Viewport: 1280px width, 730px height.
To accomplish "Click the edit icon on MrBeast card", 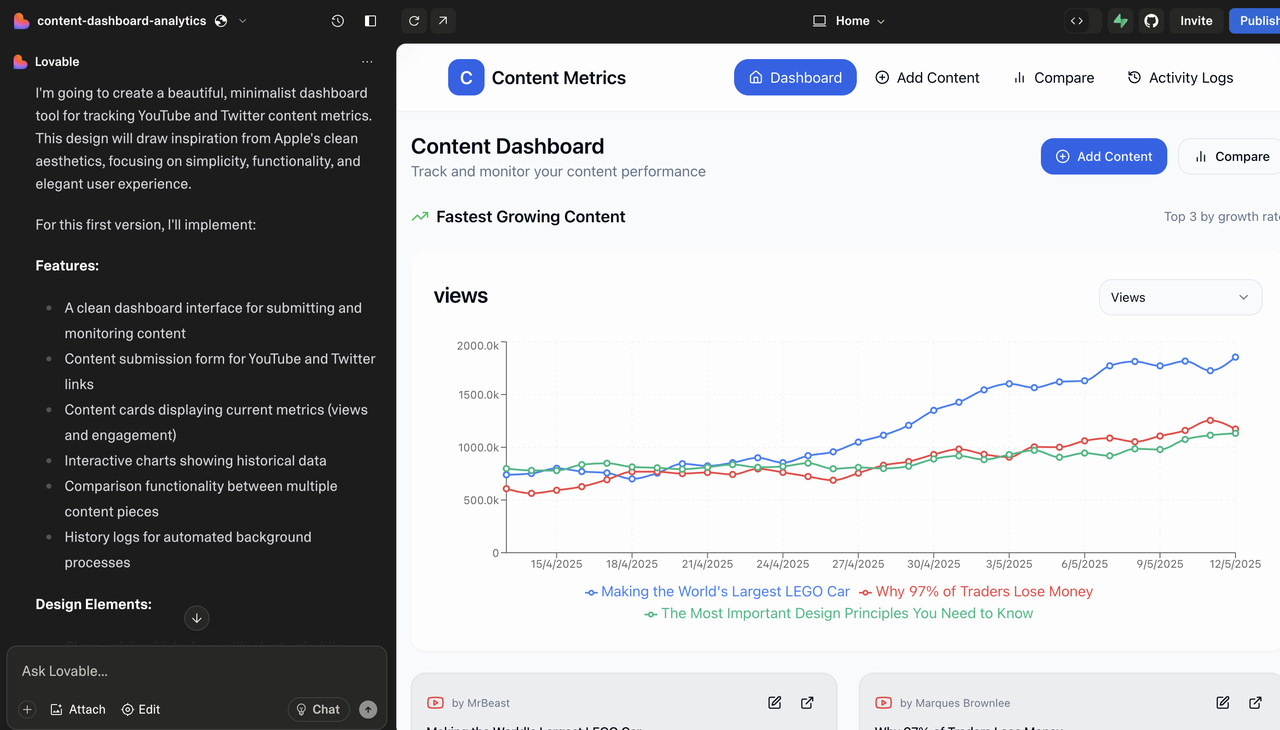I will [x=775, y=703].
